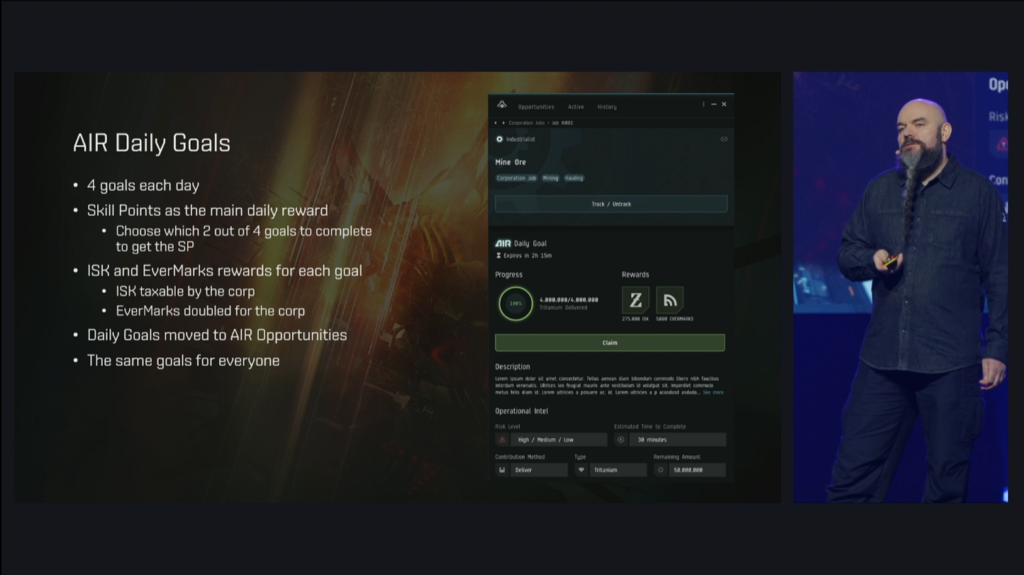Click the AIR Daily Goal logo
Image resolution: width=1024 pixels, height=575 pixels.
coord(503,243)
